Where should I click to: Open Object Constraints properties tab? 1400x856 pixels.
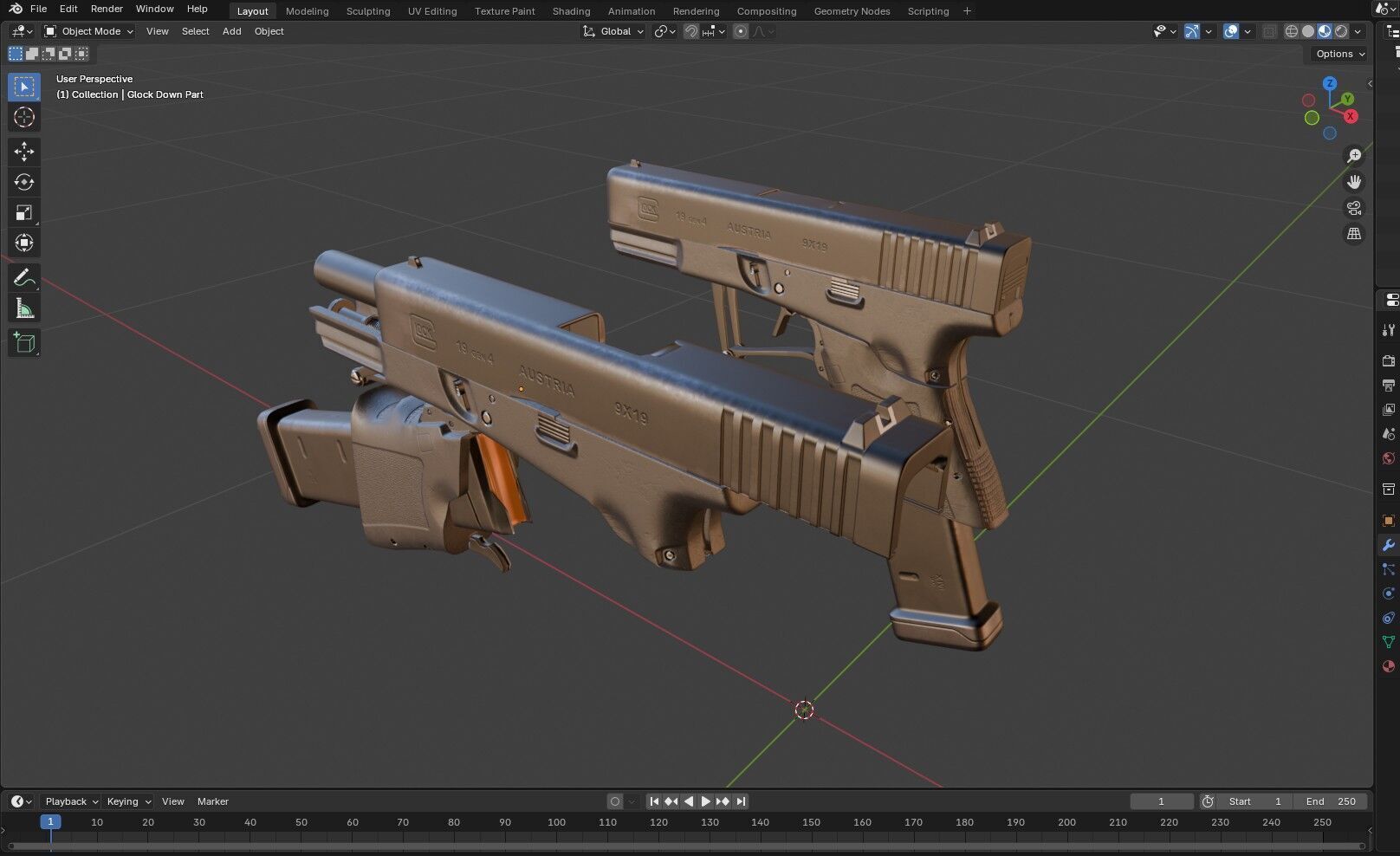coord(1388,618)
